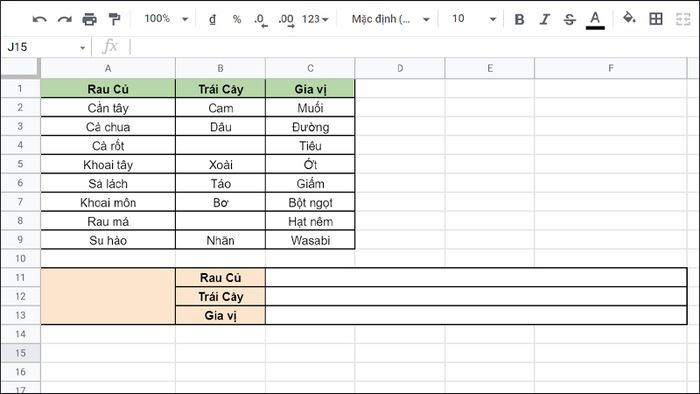Click the J15 name box field
Screen dimensions: 700x394
[46, 47]
